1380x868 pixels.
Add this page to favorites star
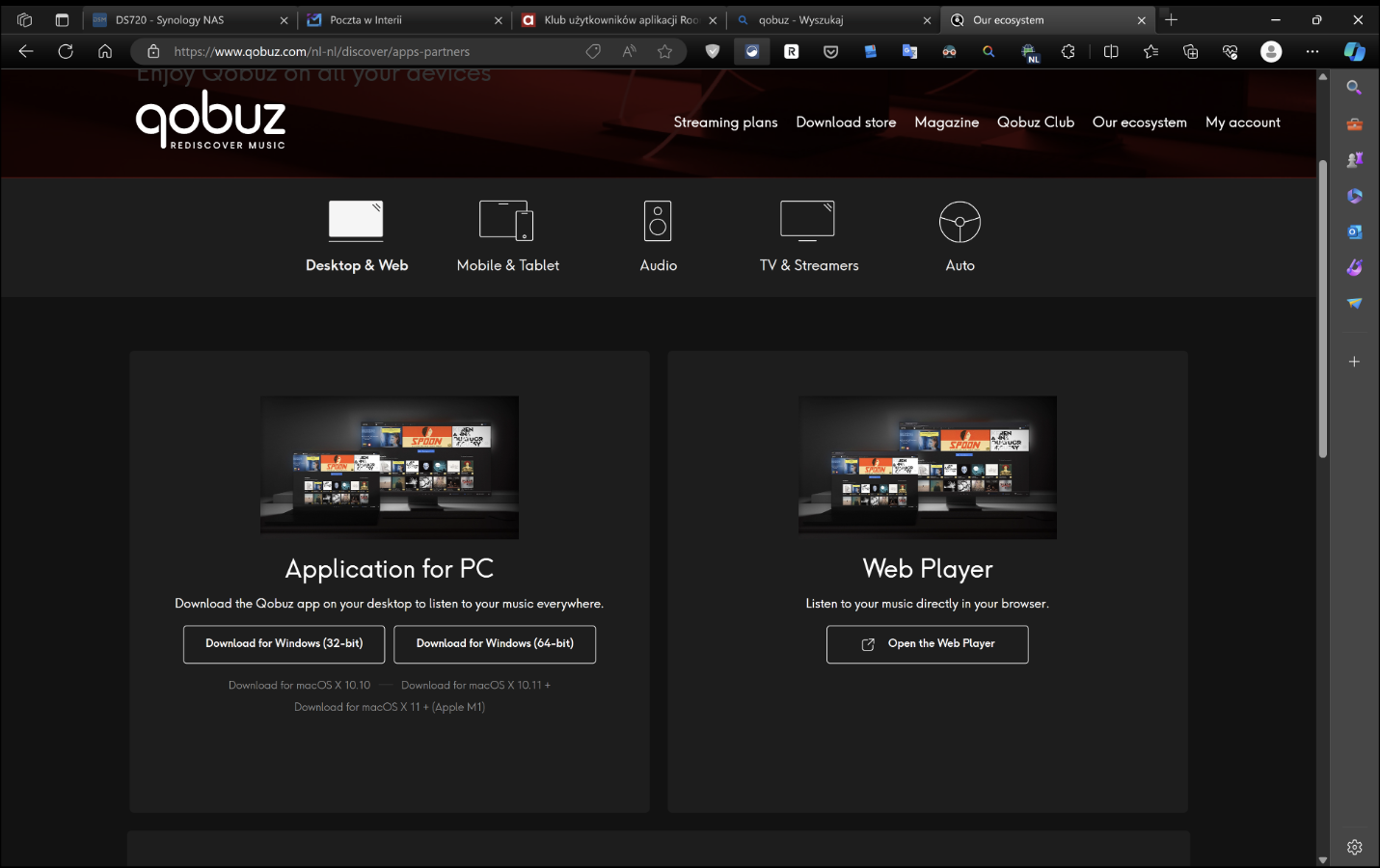click(664, 52)
